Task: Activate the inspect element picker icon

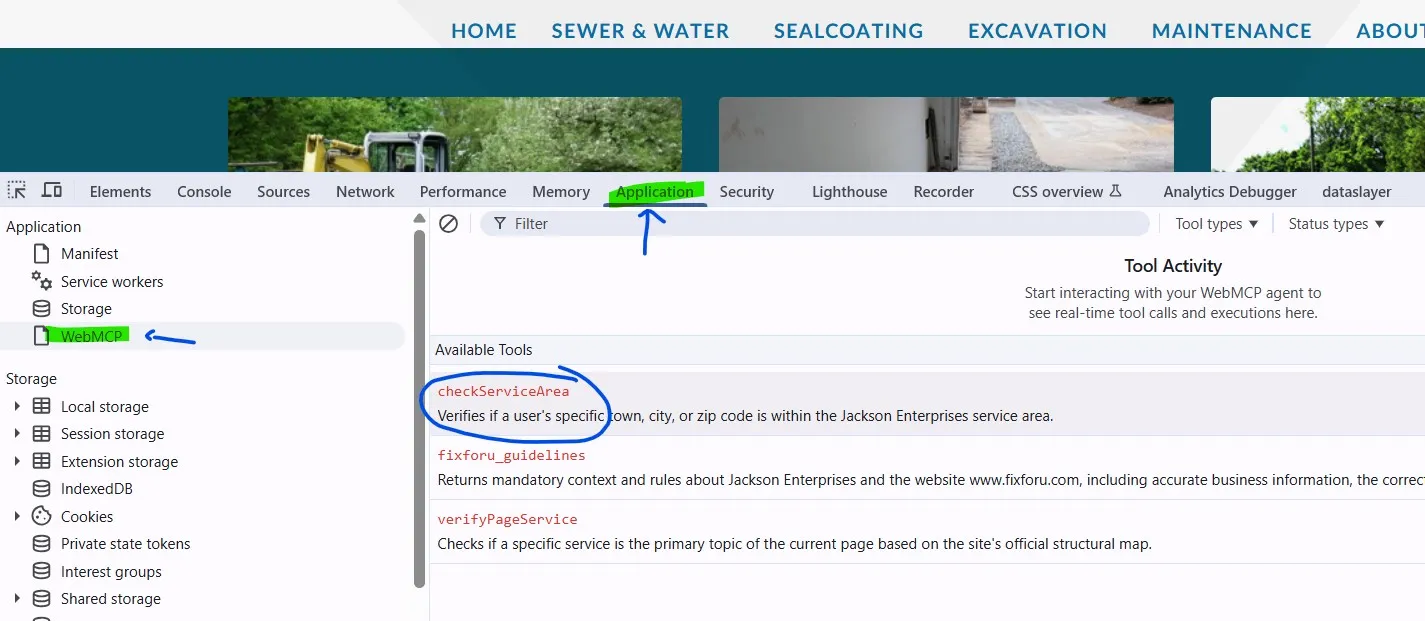Action: coord(17,190)
